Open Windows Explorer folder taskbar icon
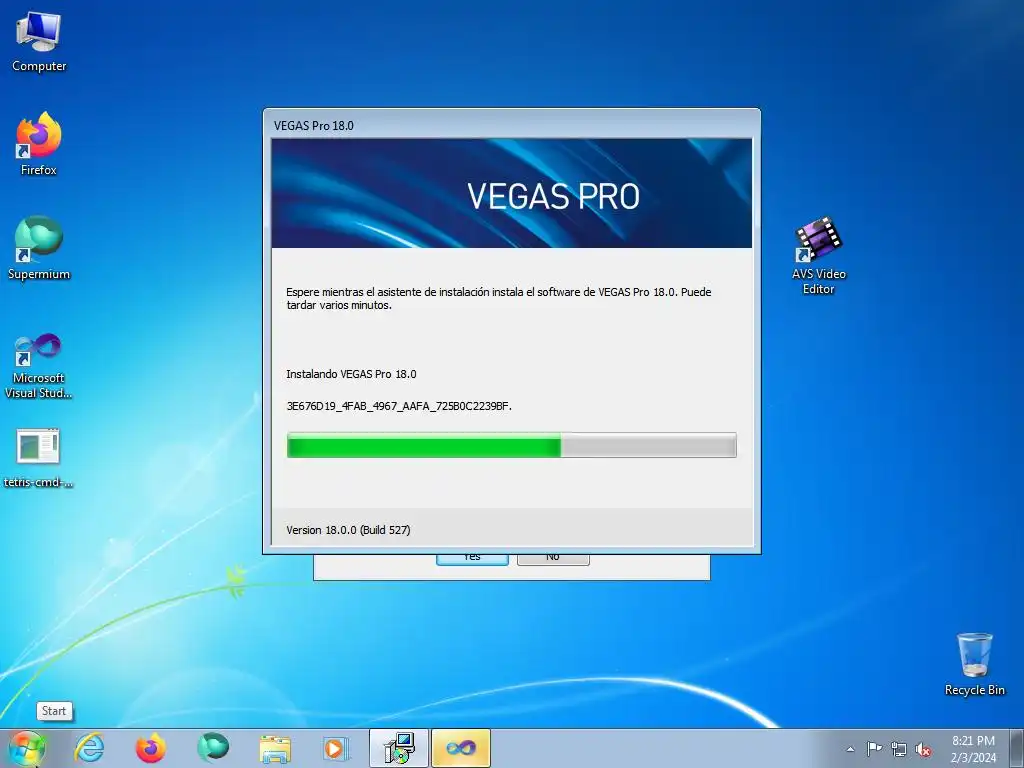 (275, 748)
